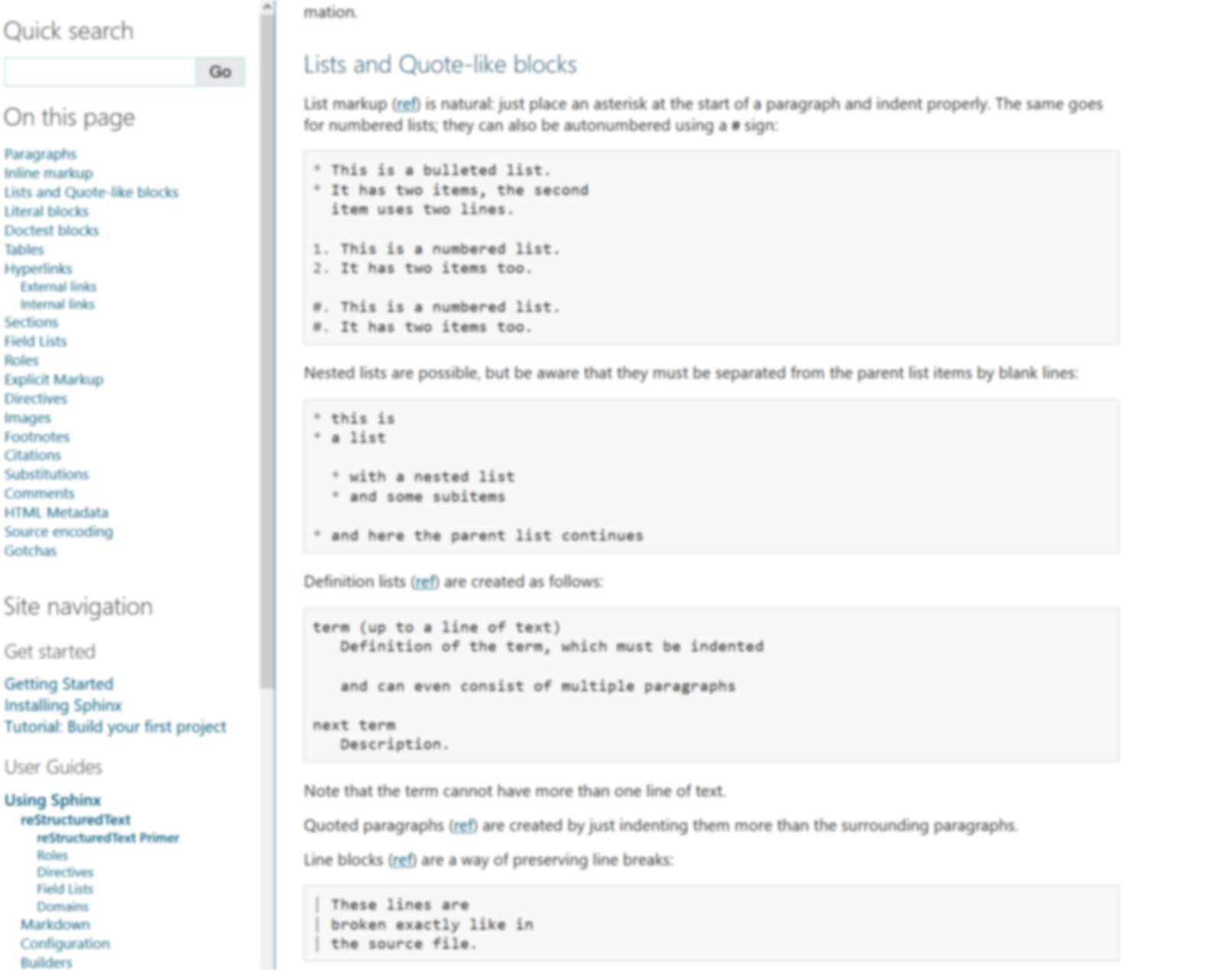1232x970 pixels.
Task: Open the Footnotes section link
Action: tap(37, 436)
